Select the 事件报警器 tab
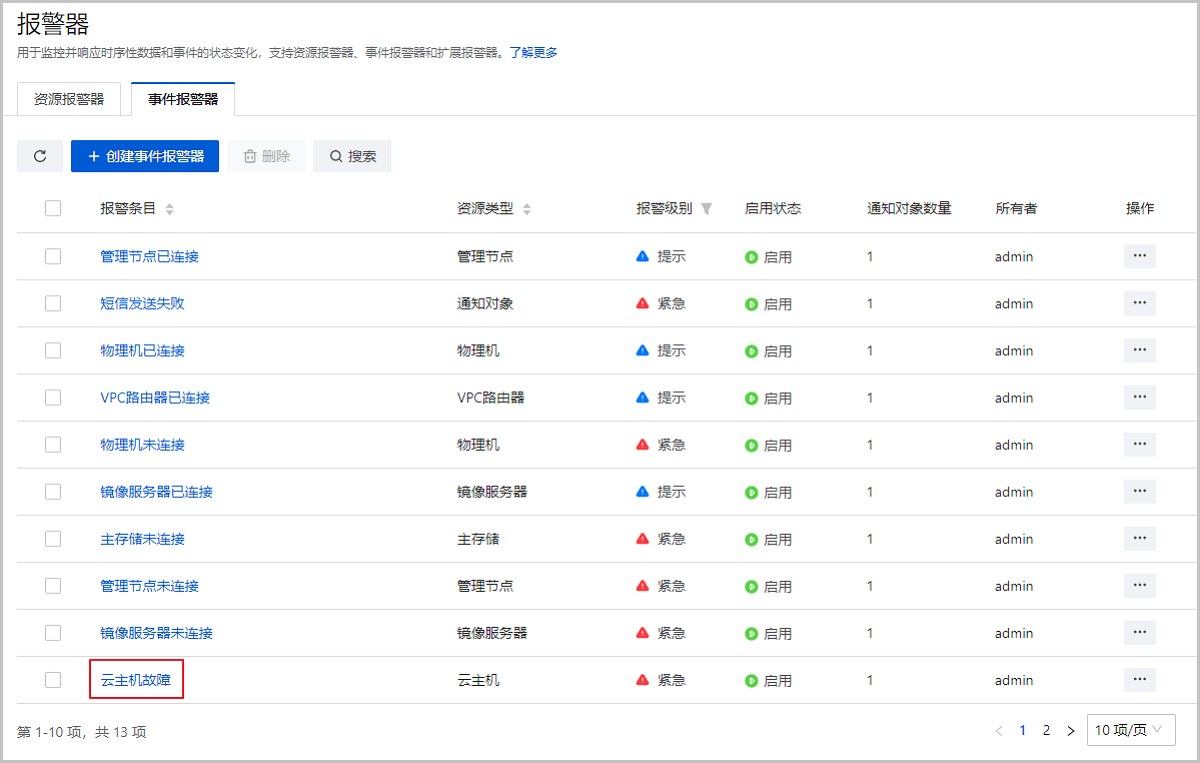1200x763 pixels. click(x=183, y=99)
